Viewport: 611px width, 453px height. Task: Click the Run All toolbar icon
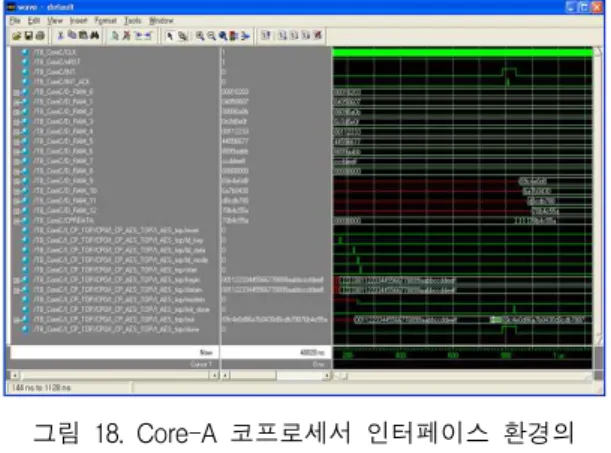coord(306,35)
